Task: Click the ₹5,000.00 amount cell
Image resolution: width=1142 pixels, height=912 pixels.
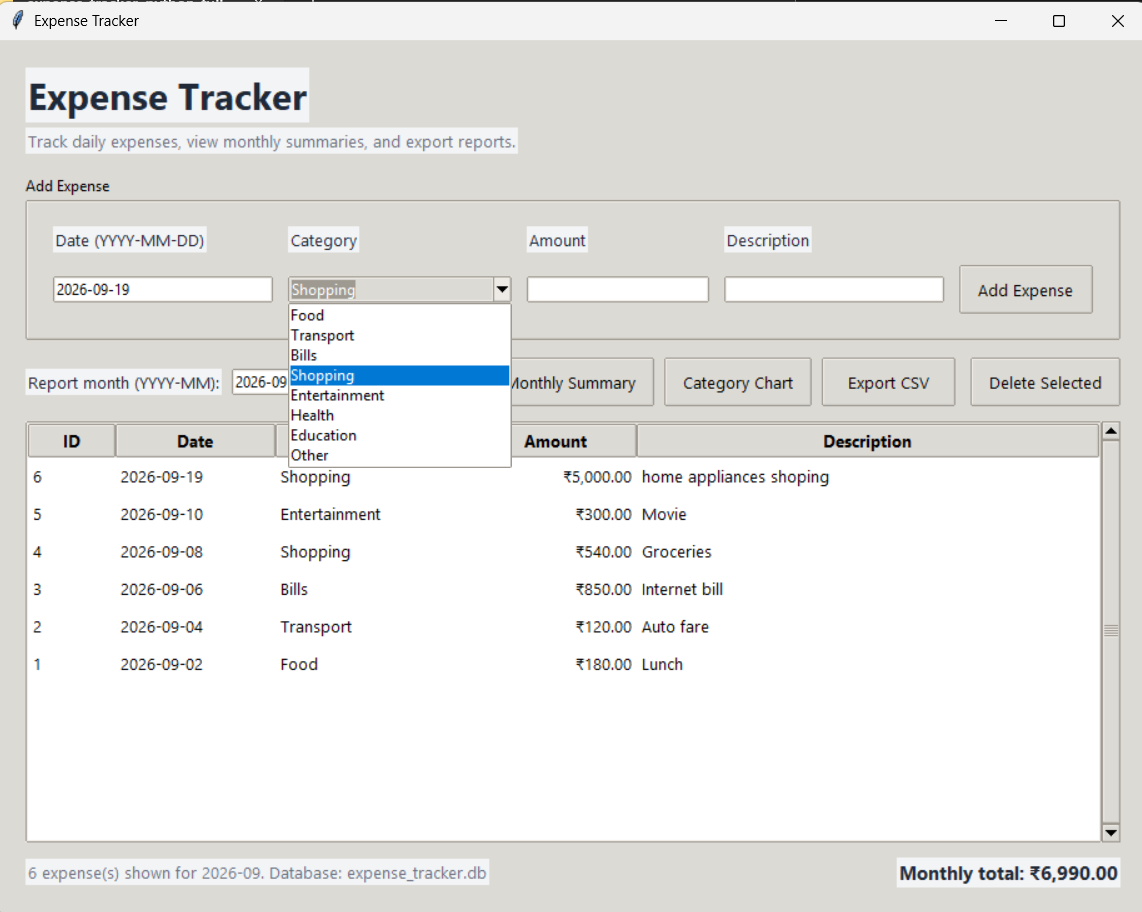Action: click(x=596, y=477)
